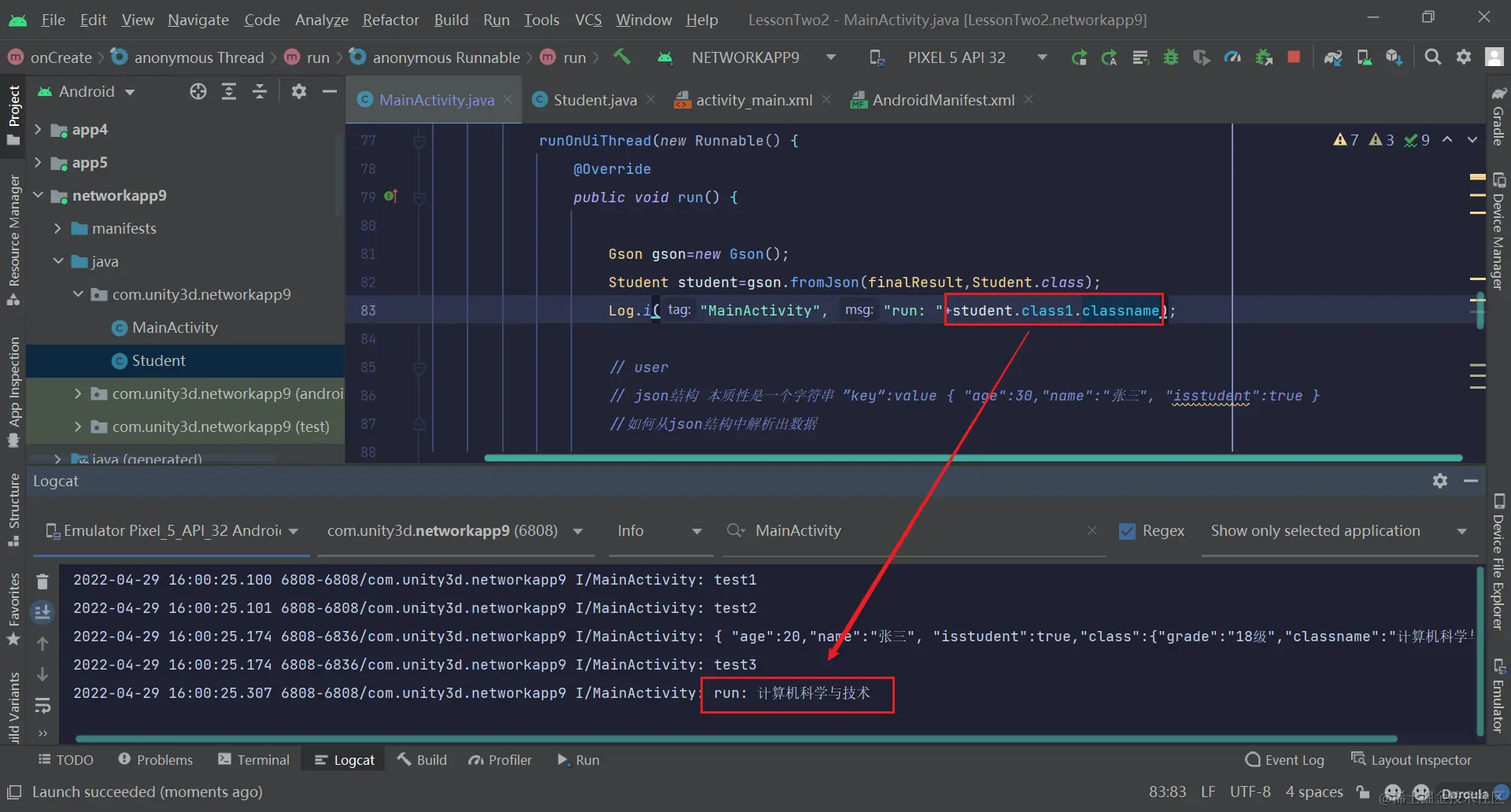Open Show only selected application dropdown
This screenshot has width=1511, height=812.
coord(1339,531)
